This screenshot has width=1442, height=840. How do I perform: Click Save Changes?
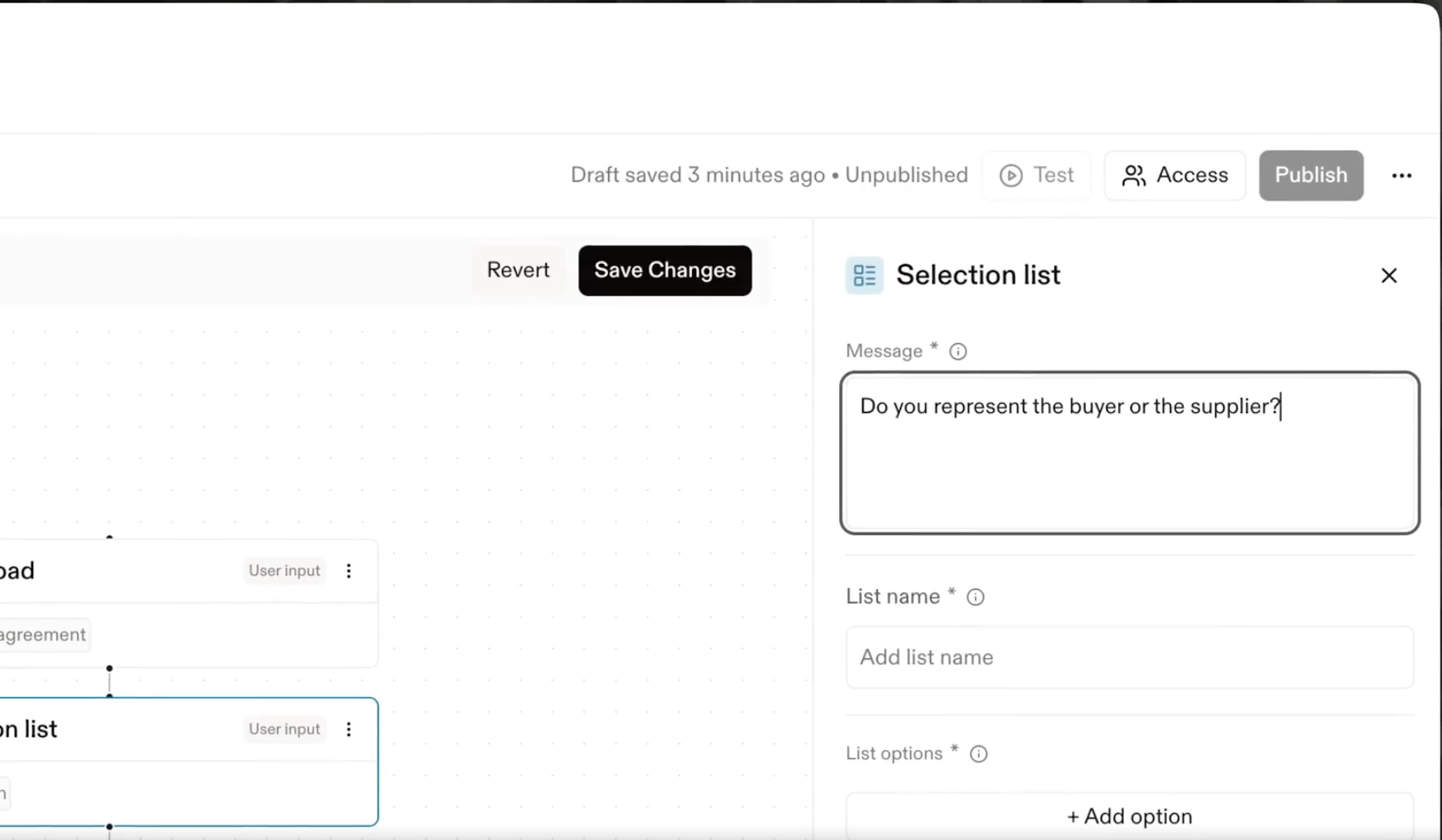pyautogui.click(x=664, y=270)
